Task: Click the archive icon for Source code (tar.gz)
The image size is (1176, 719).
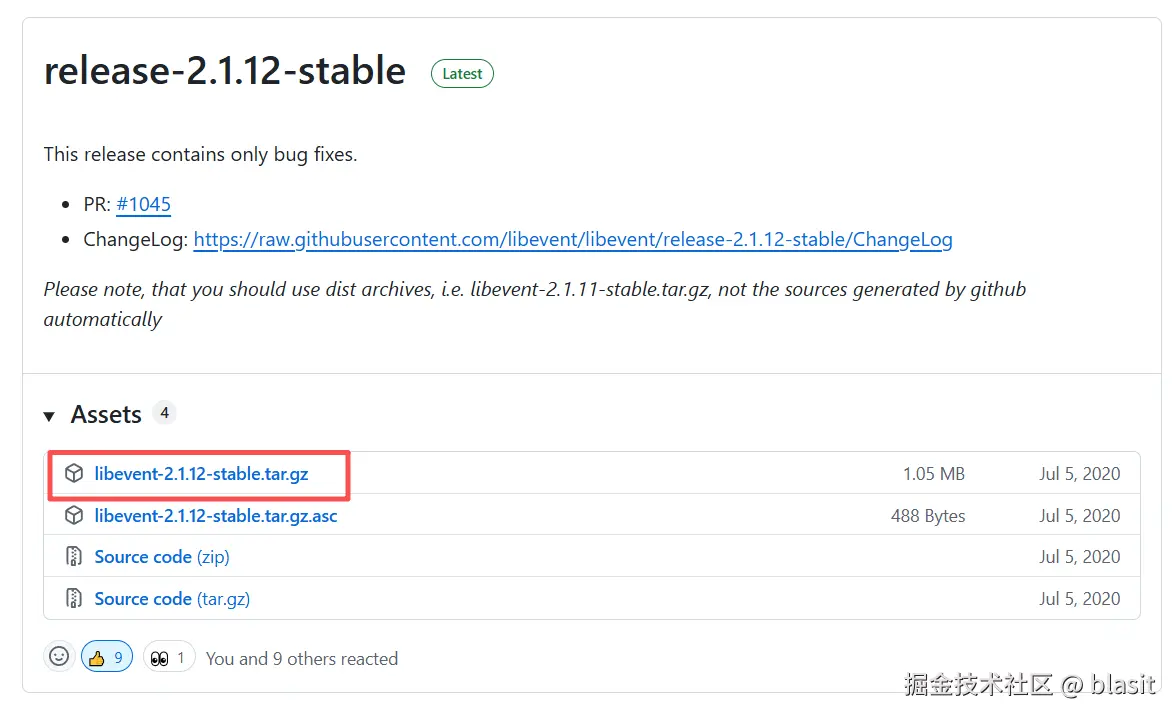Action: tap(74, 599)
